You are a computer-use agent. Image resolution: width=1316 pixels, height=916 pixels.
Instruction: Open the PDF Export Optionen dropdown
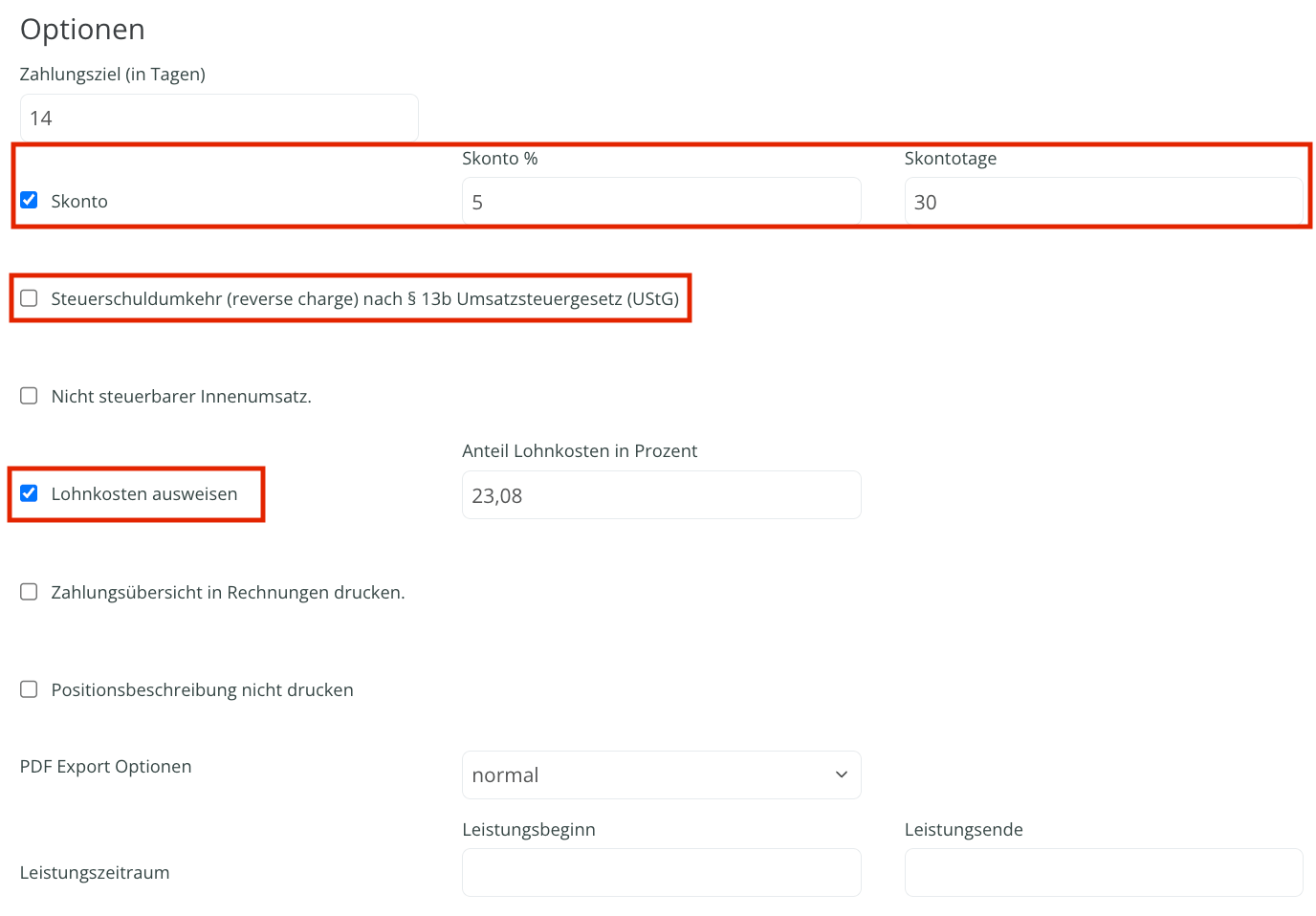[x=661, y=774]
